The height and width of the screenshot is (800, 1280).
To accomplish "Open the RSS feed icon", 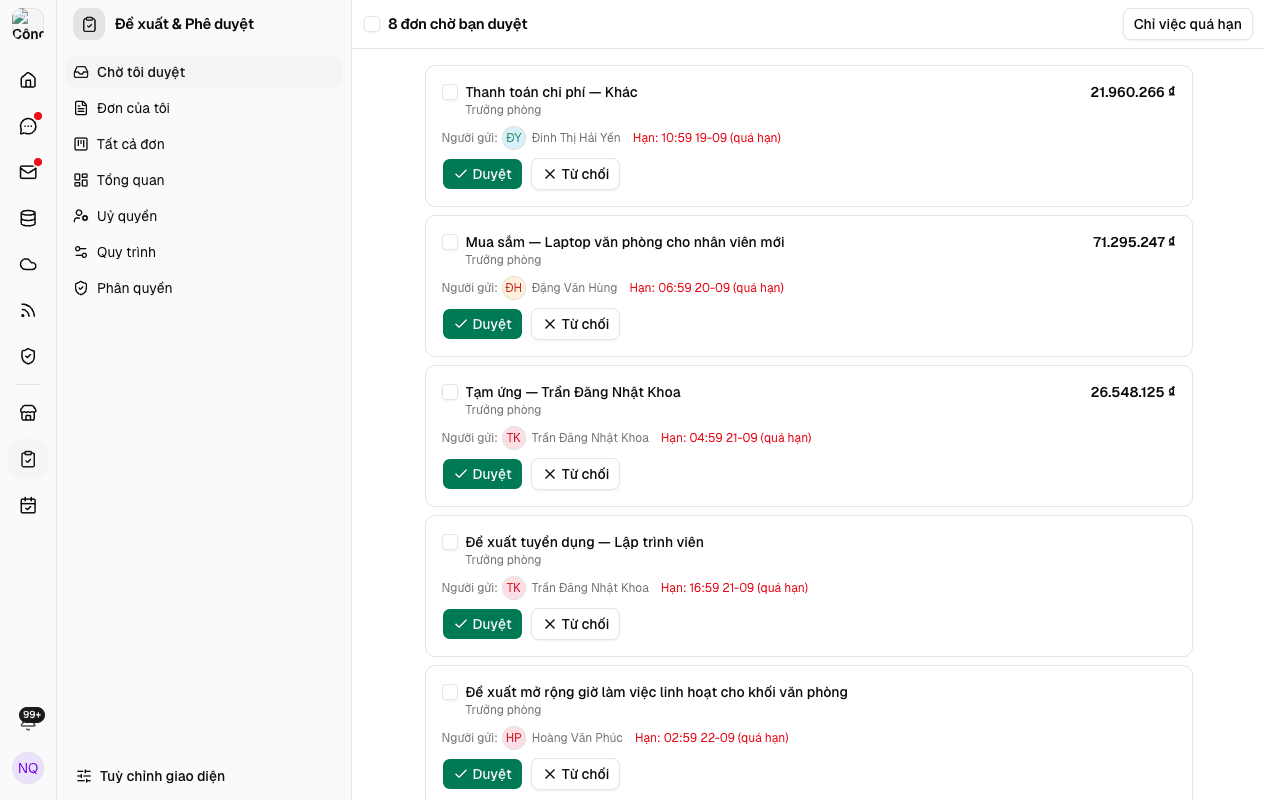I will pos(28,310).
